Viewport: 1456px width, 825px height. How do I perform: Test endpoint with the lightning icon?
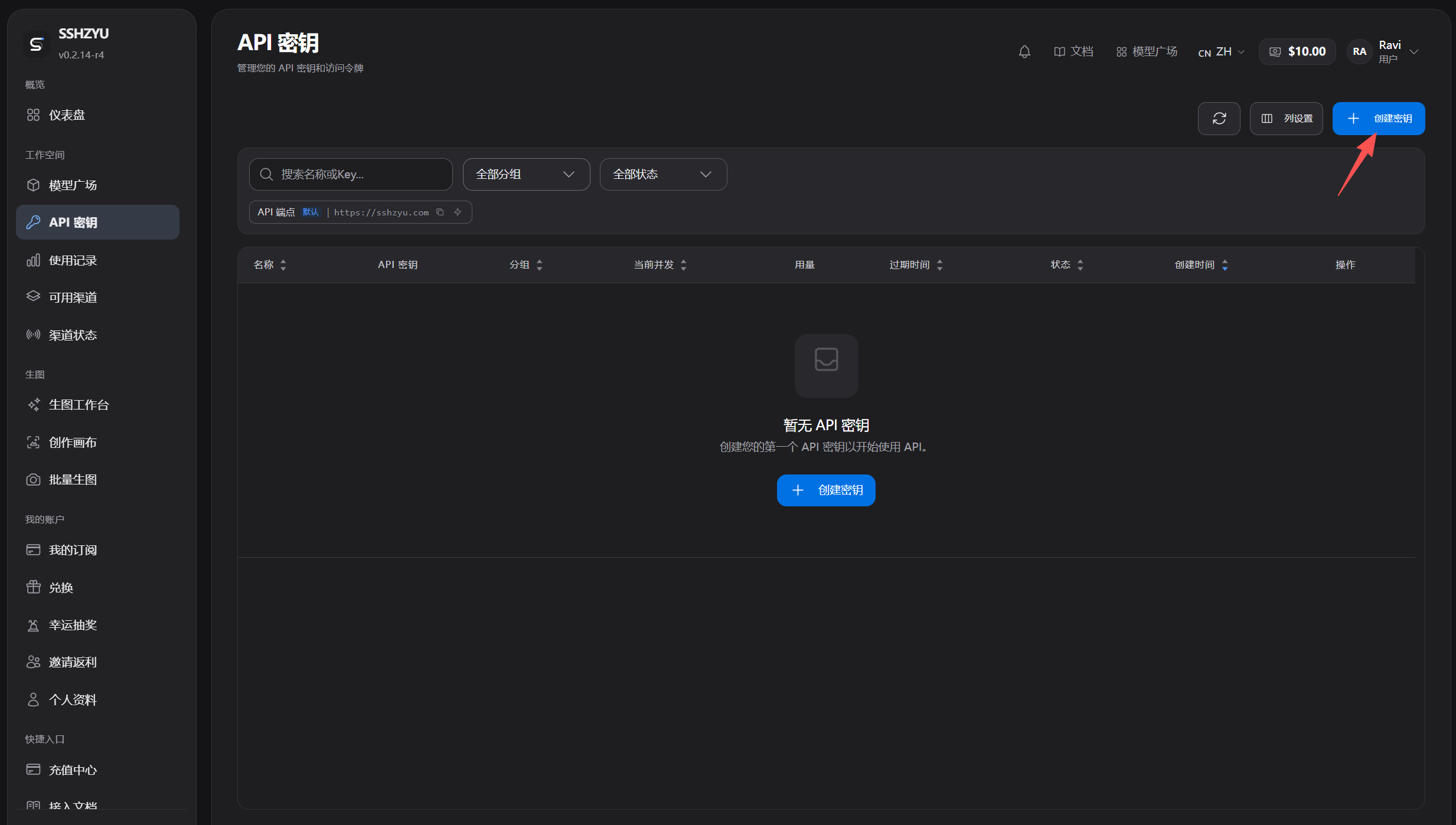458,212
